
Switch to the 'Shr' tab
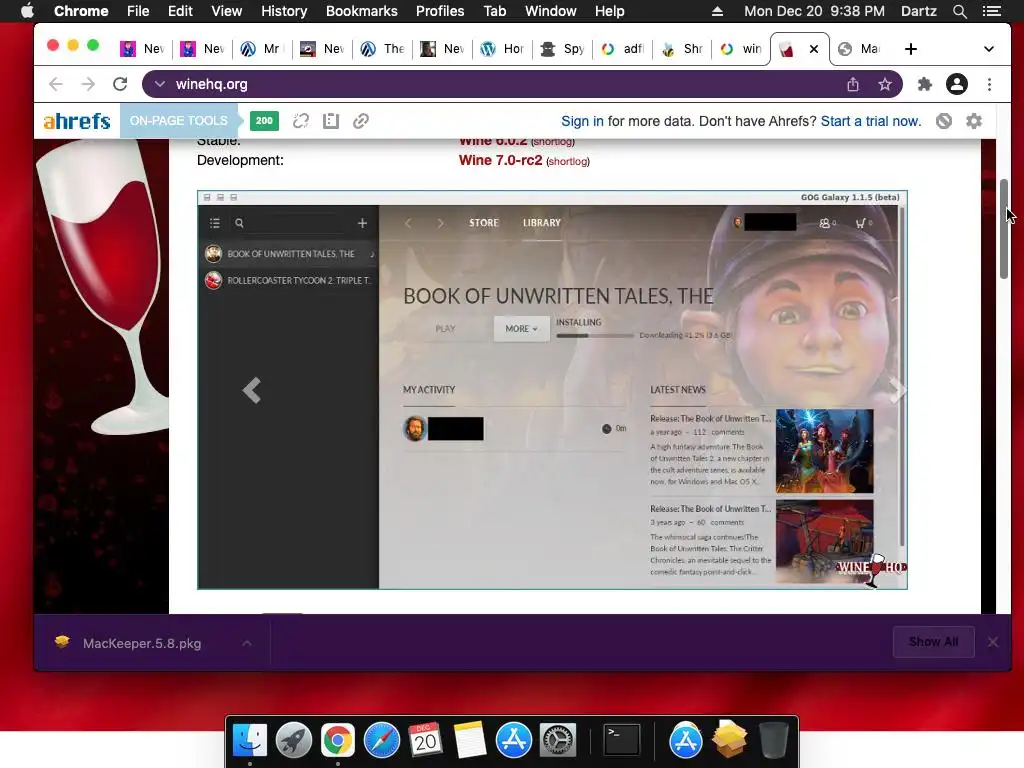683,49
